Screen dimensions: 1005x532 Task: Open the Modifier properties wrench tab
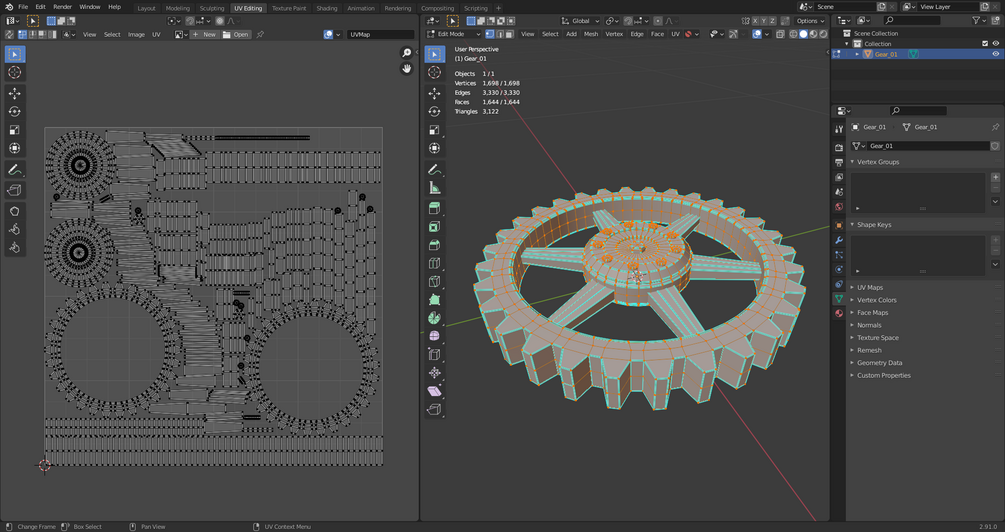(839, 240)
